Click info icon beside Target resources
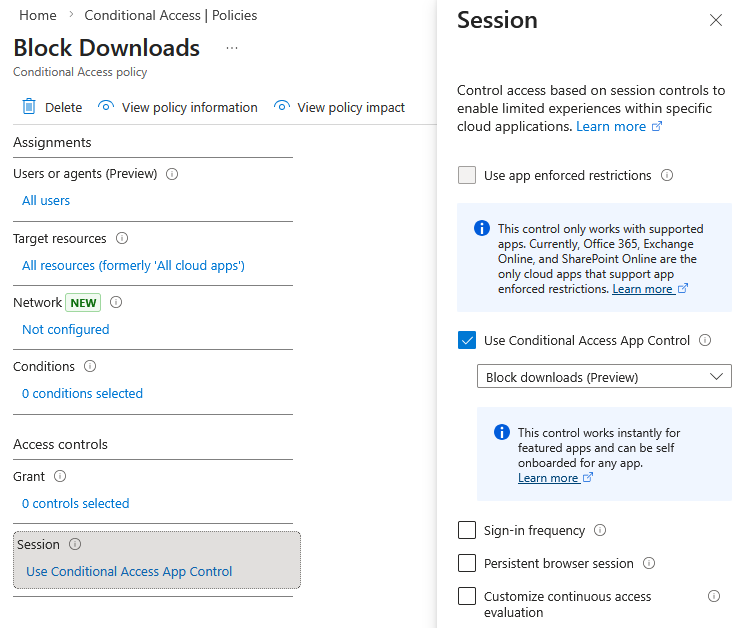740x628 pixels. pos(122,239)
